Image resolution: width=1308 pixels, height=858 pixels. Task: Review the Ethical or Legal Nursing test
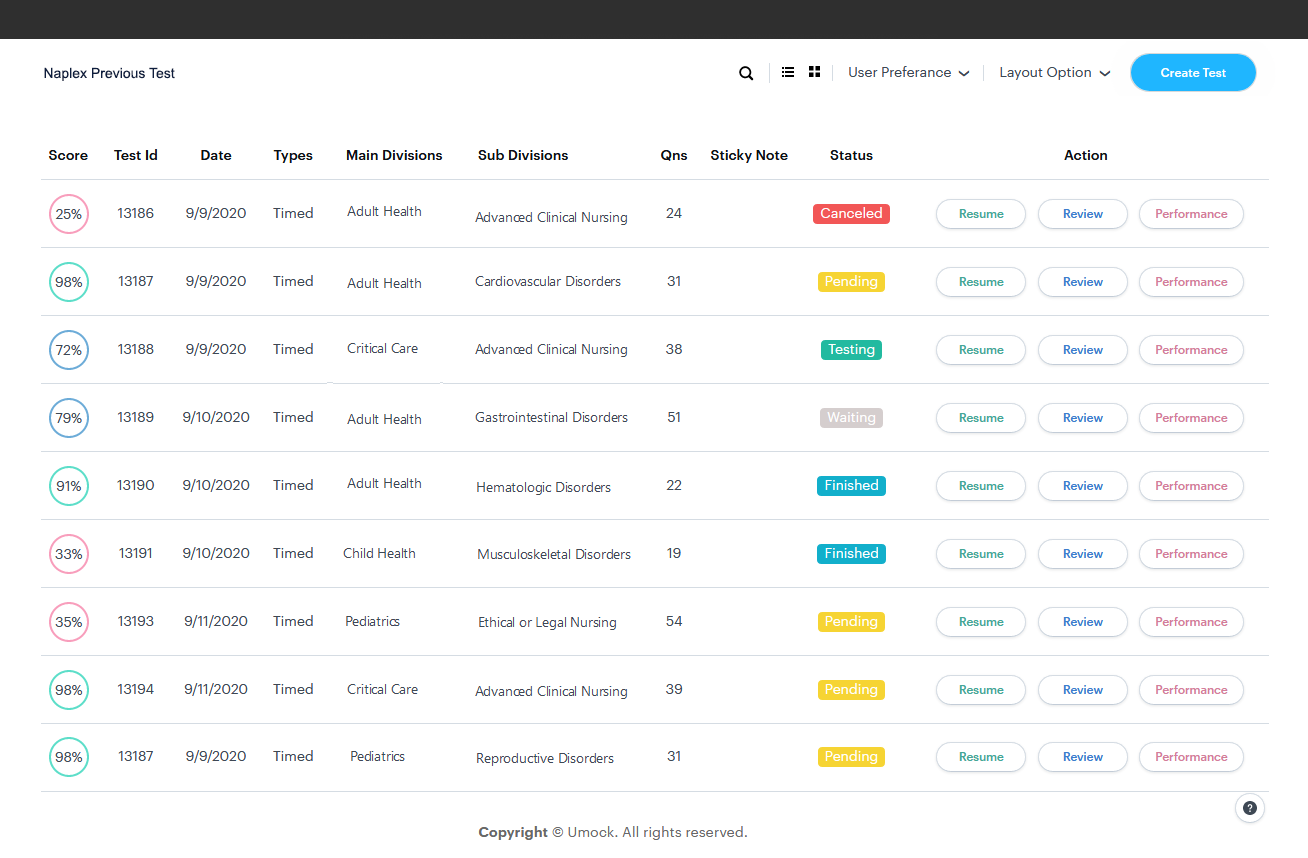(x=1083, y=622)
